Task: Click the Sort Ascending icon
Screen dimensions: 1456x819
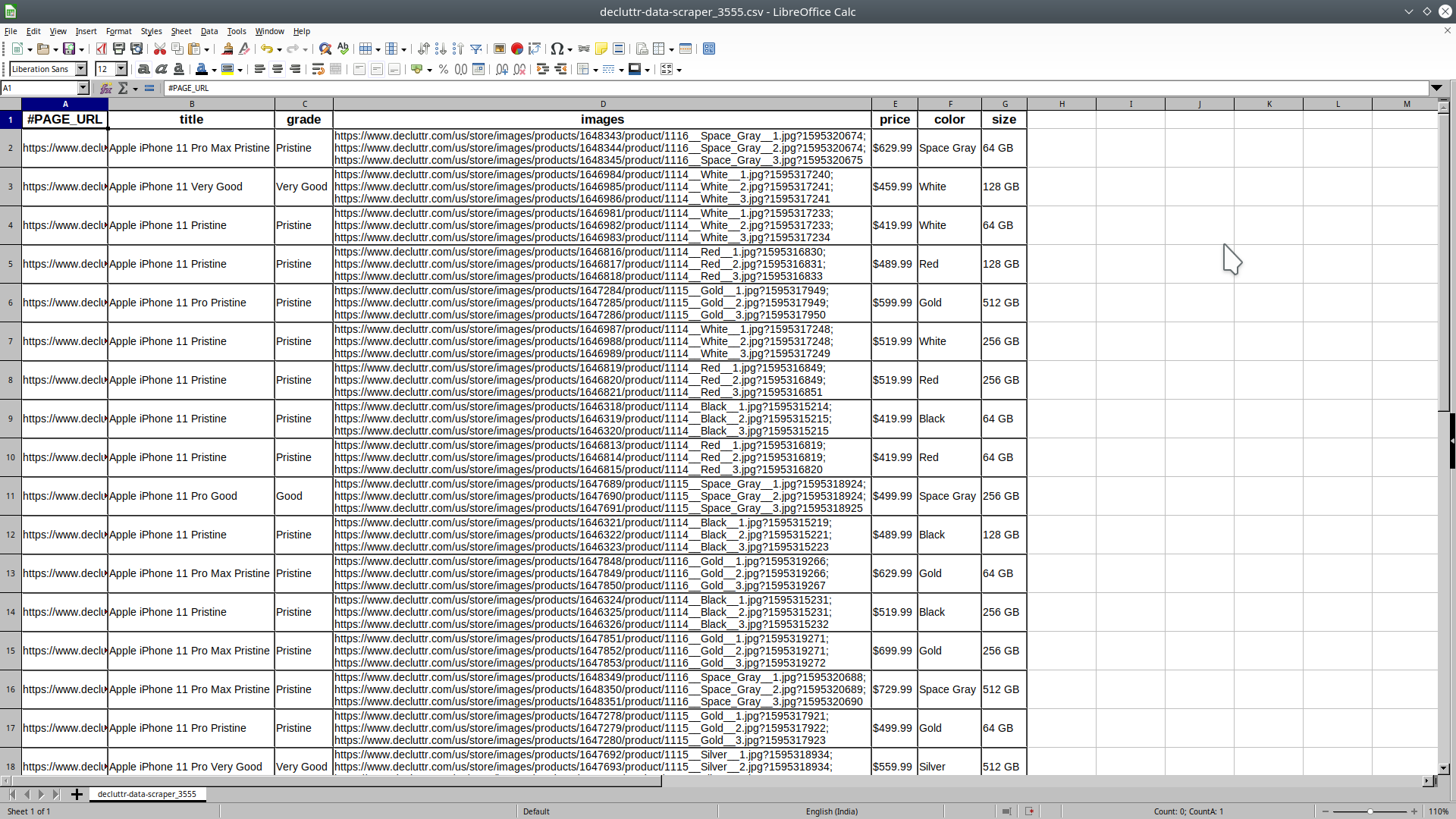Action: [441, 49]
